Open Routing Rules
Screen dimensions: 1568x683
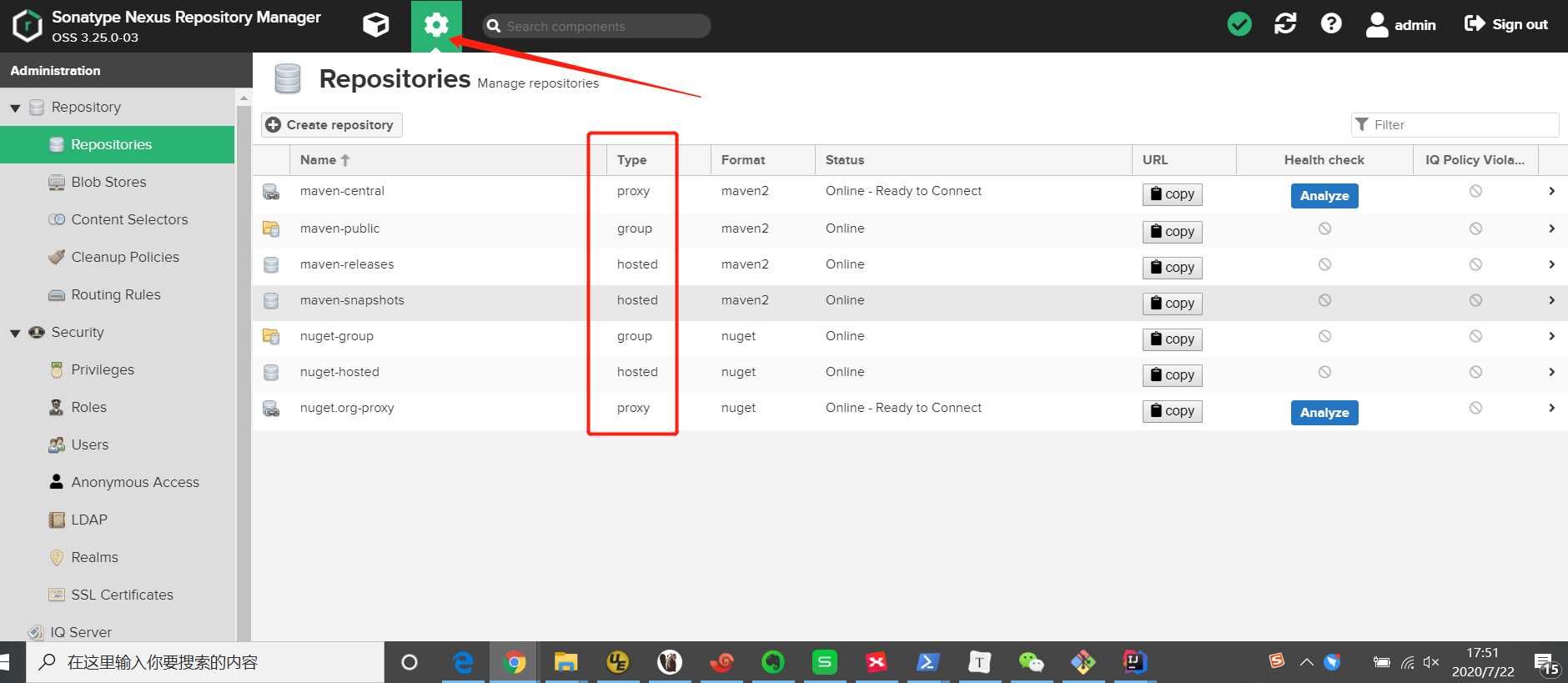pyautogui.click(x=118, y=294)
